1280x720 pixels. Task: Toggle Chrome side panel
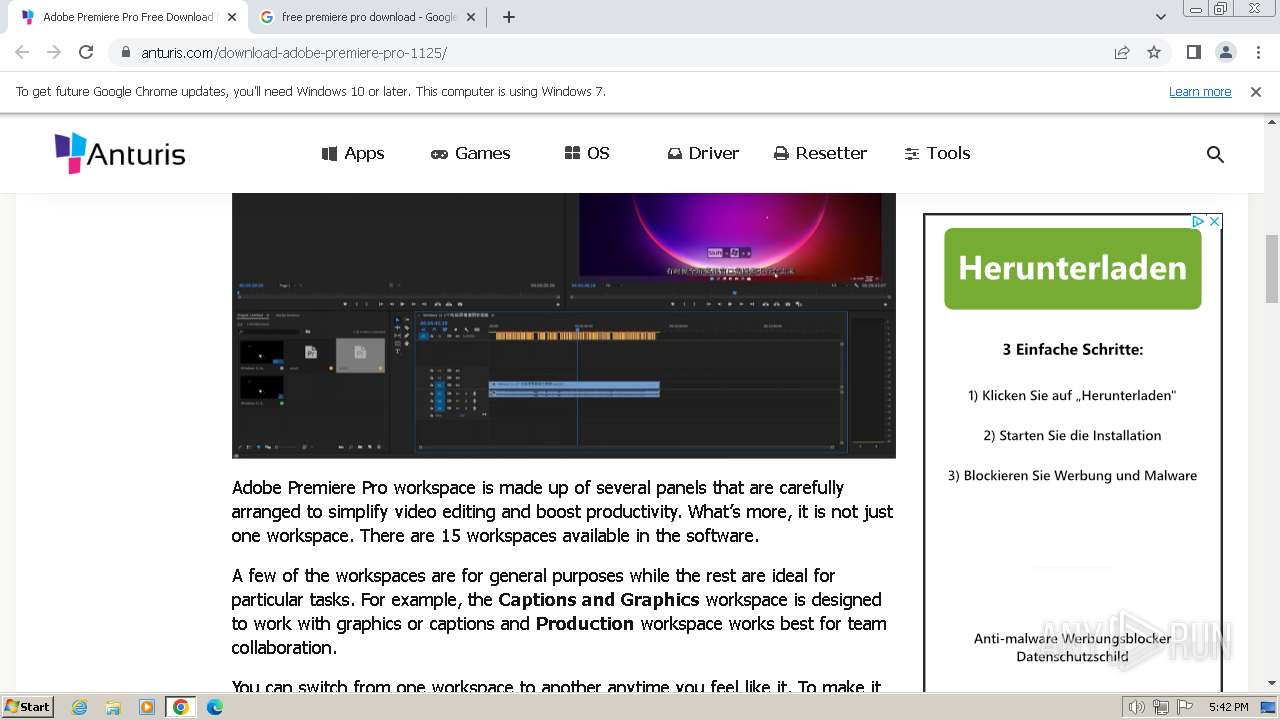tap(1193, 52)
